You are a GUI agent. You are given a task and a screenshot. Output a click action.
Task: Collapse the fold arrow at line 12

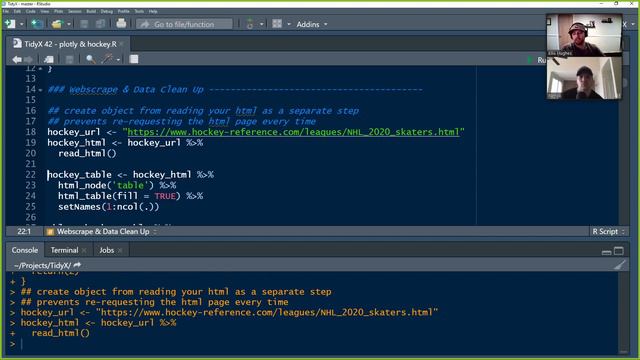41,69
